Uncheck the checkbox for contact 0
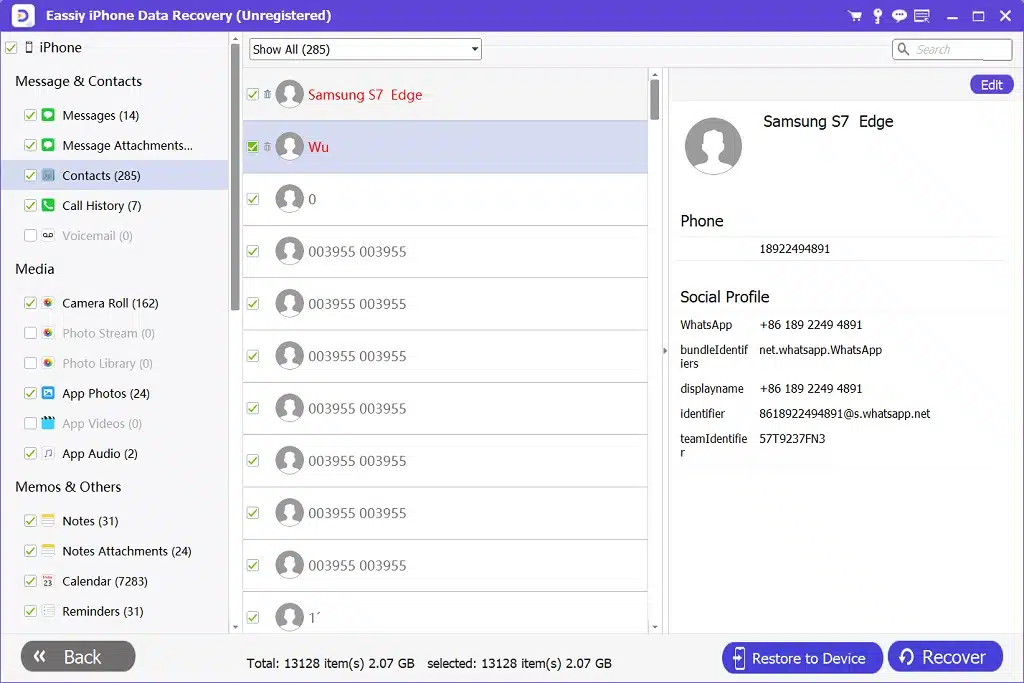 [253, 199]
